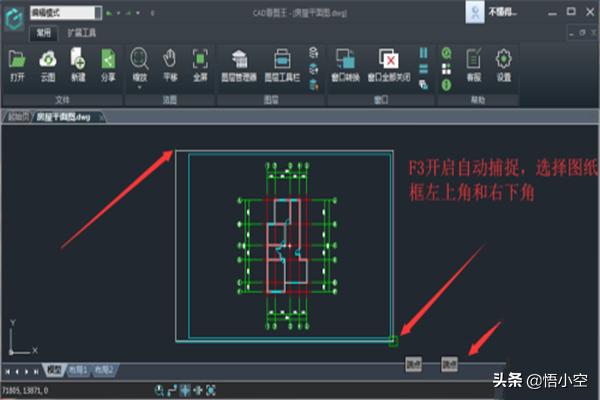Go to next layout tab arrow
Image resolution: width=600 pixels, height=400 pixels.
26,371
